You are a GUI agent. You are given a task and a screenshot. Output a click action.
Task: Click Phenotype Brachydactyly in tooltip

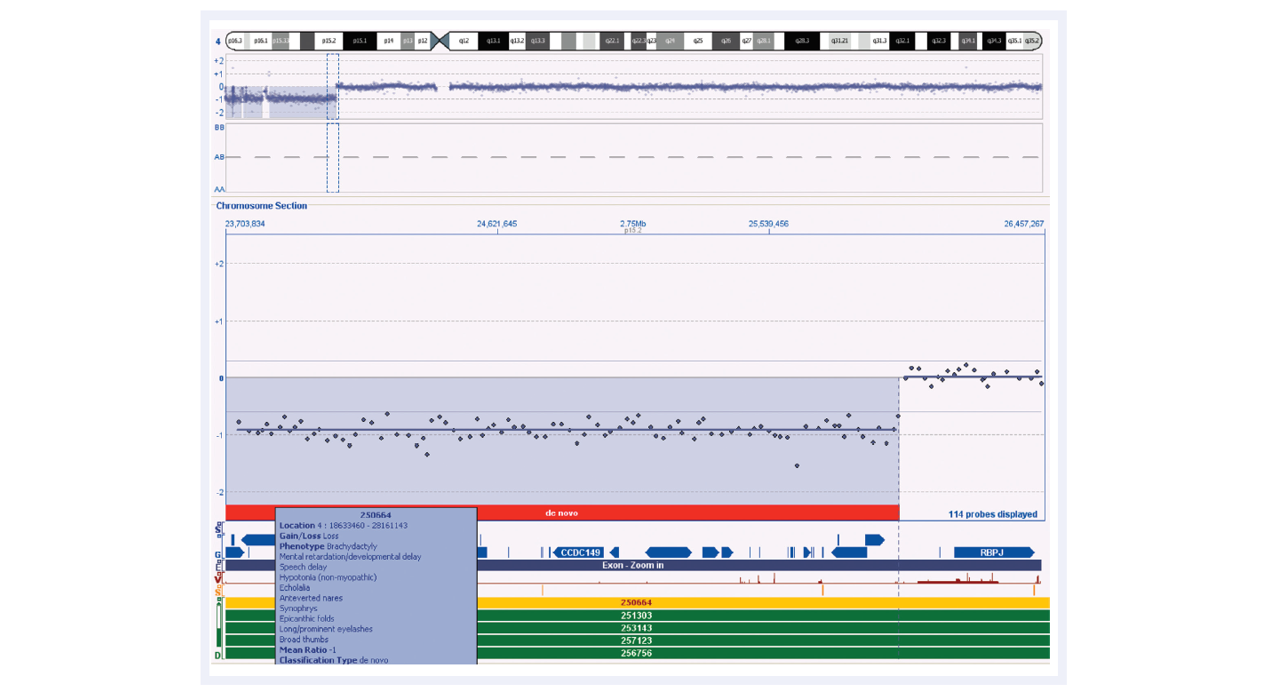[x=328, y=546]
